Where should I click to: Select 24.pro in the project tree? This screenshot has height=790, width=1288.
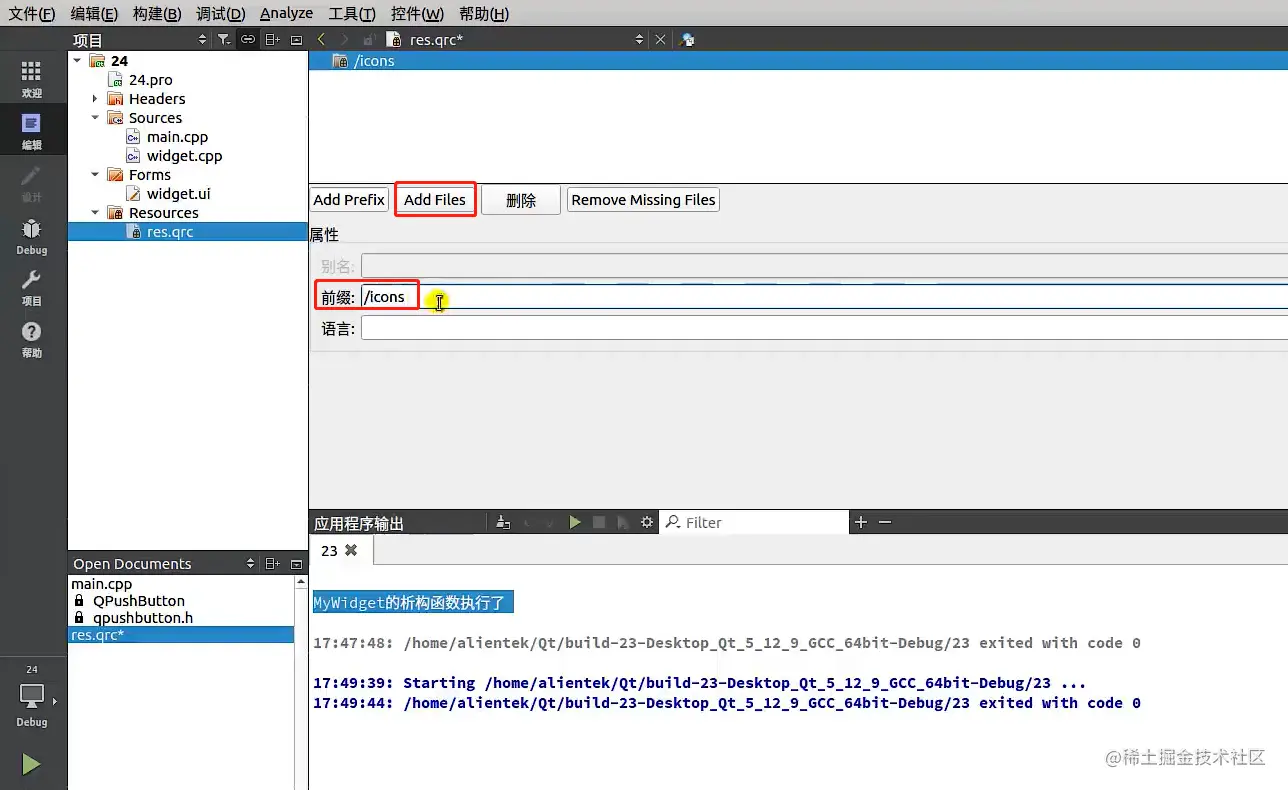151,80
